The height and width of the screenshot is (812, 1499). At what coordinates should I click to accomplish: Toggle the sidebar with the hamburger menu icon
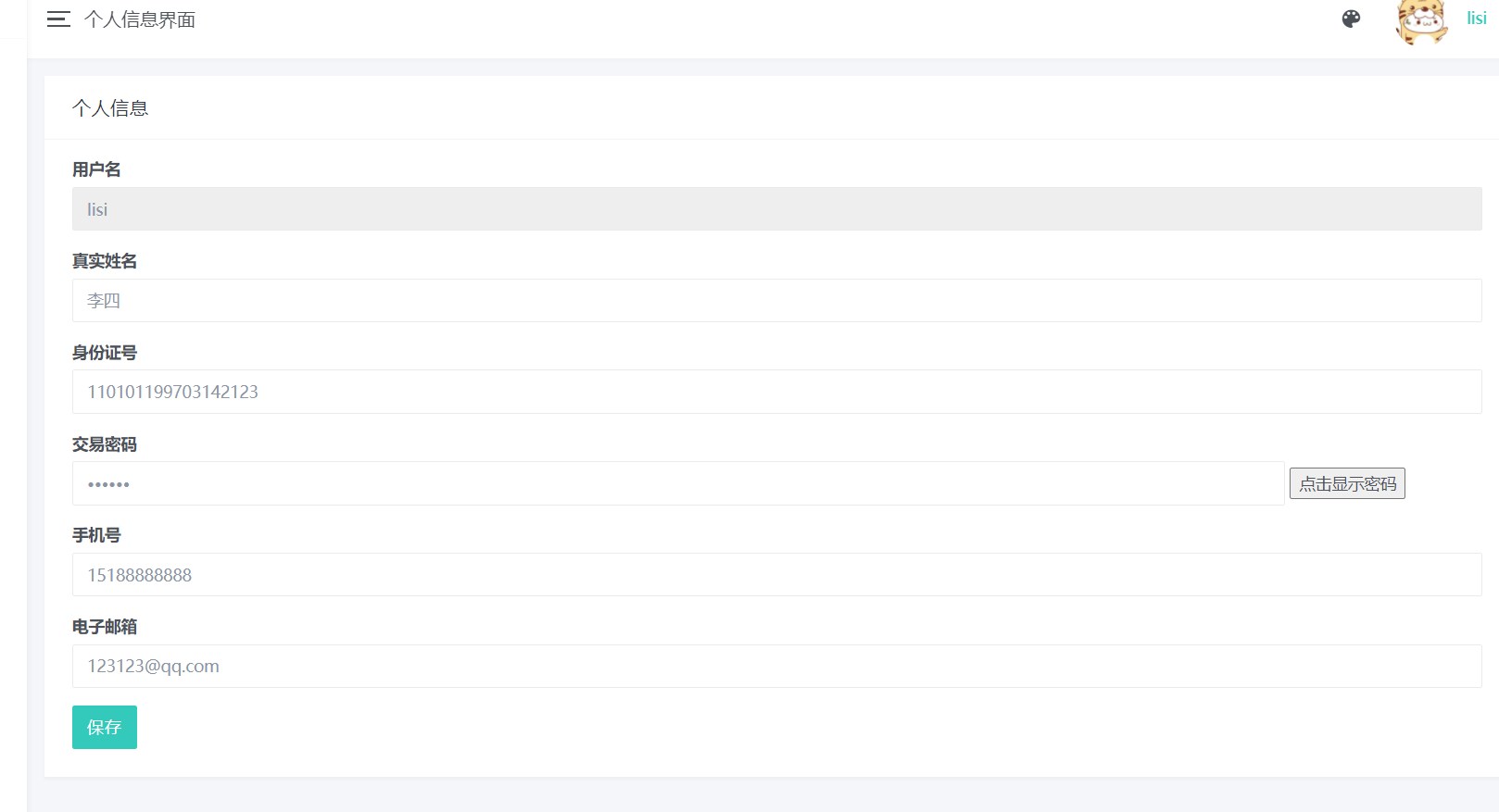coord(58,19)
